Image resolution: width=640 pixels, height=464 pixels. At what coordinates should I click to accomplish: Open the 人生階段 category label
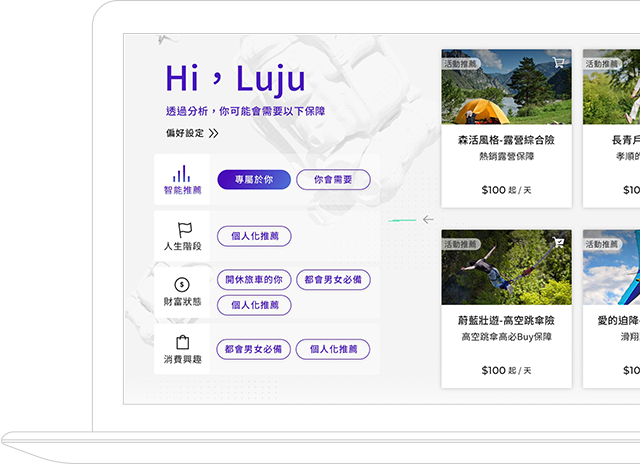[182, 246]
